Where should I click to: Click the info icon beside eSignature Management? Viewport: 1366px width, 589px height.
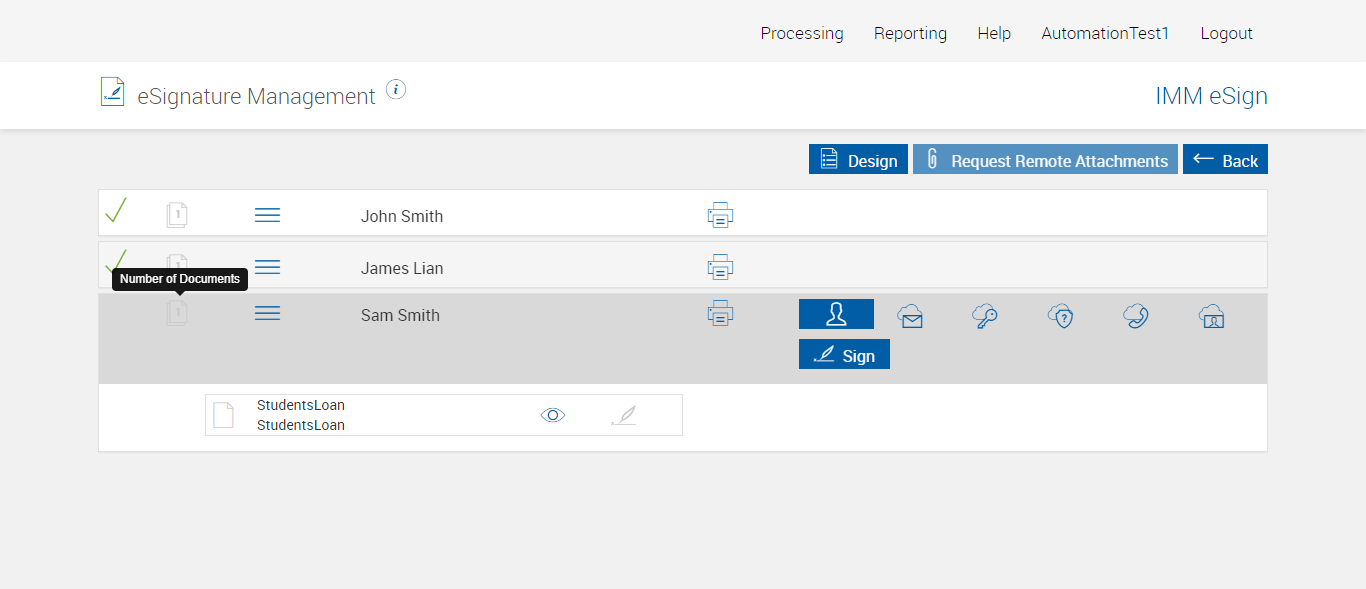(396, 90)
